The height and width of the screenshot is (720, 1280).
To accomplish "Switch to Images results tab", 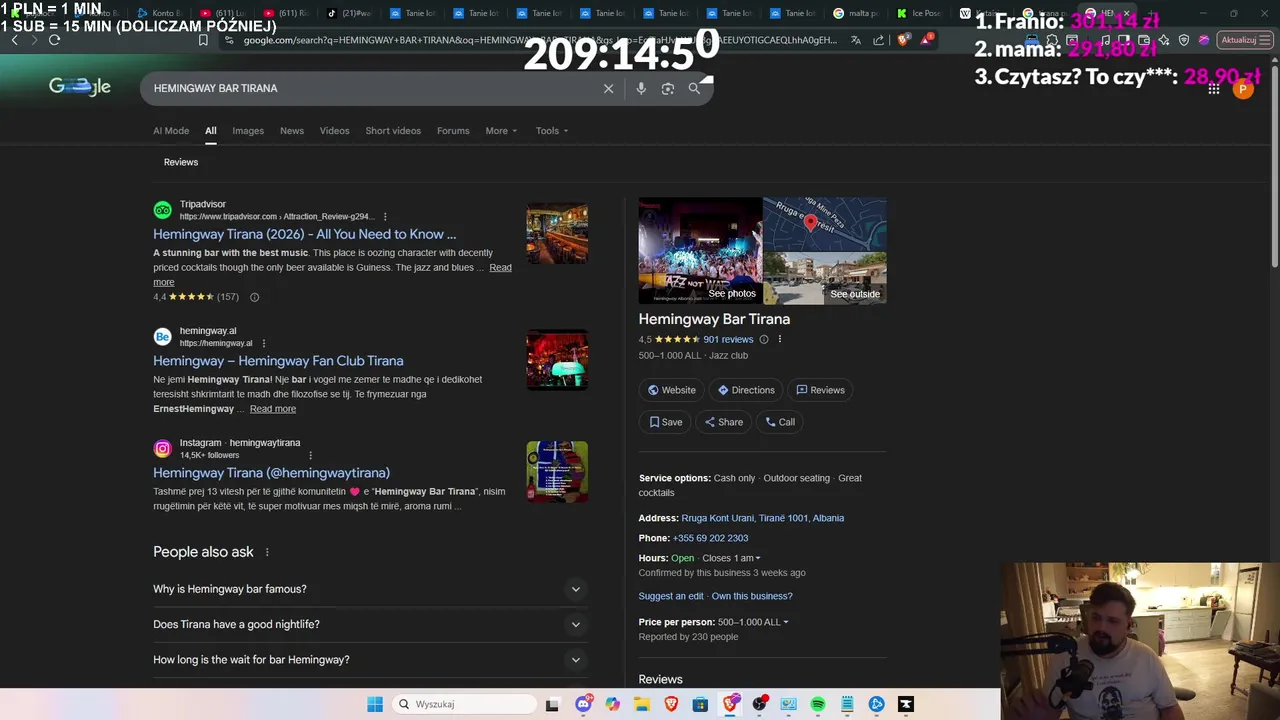I will (248, 131).
